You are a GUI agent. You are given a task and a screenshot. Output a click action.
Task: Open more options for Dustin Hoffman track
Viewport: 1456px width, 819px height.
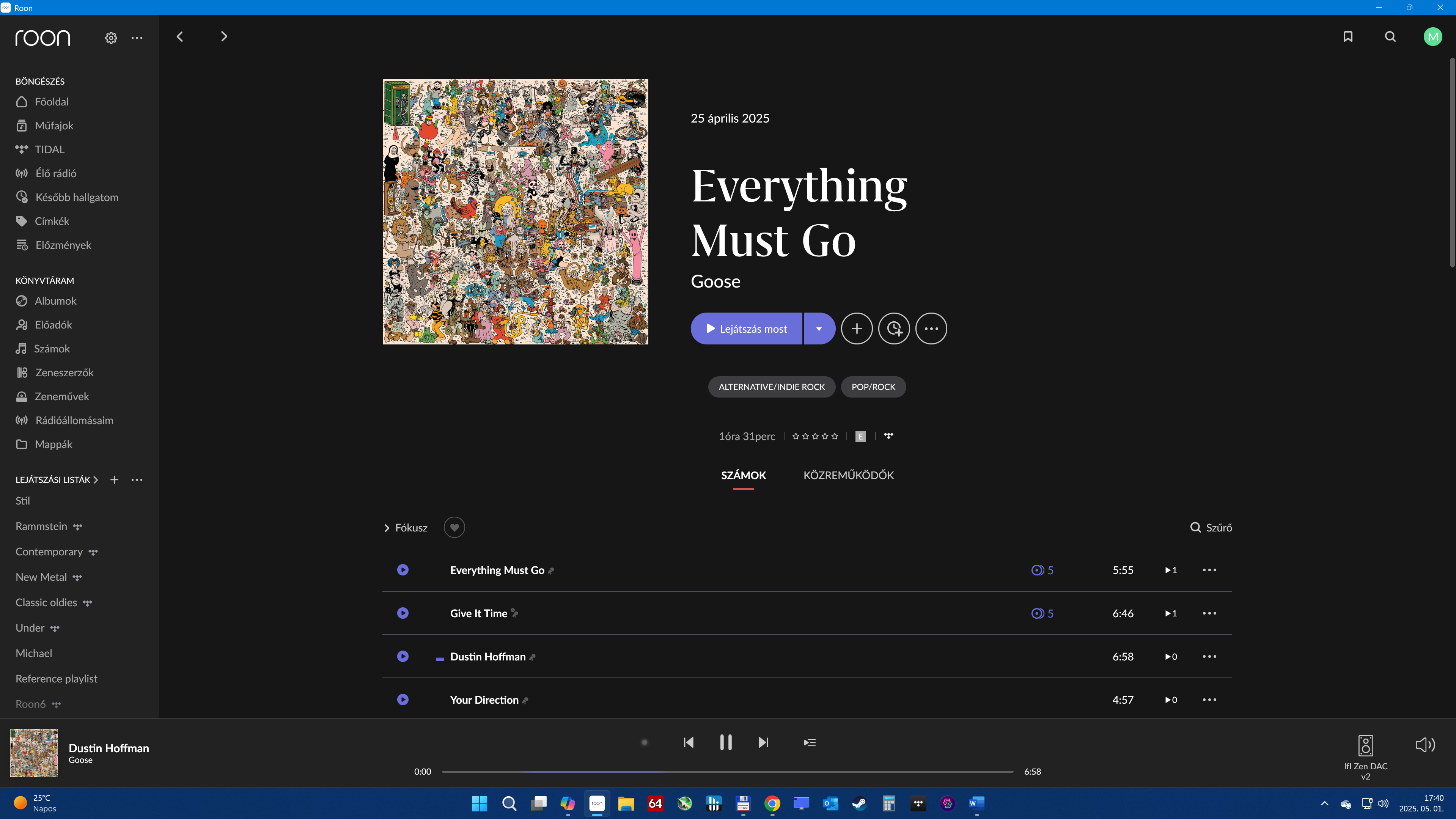click(x=1209, y=656)
